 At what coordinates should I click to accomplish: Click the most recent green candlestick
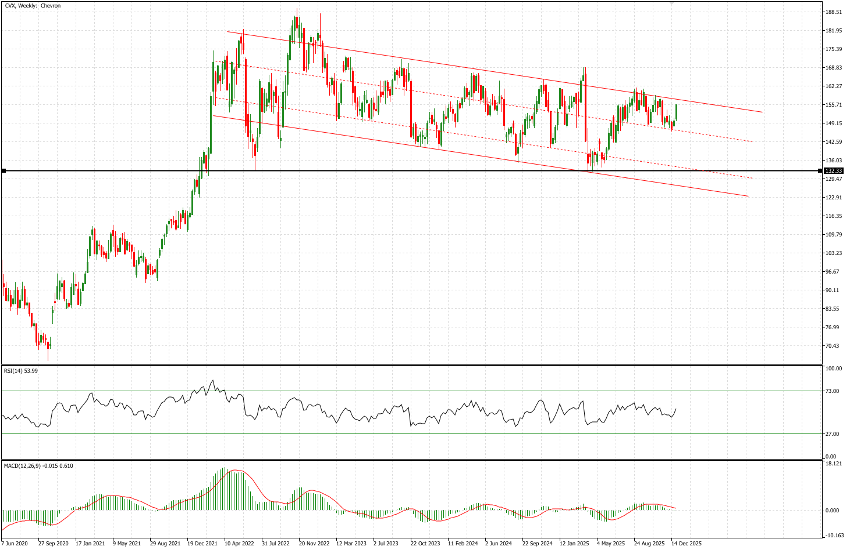677,112
